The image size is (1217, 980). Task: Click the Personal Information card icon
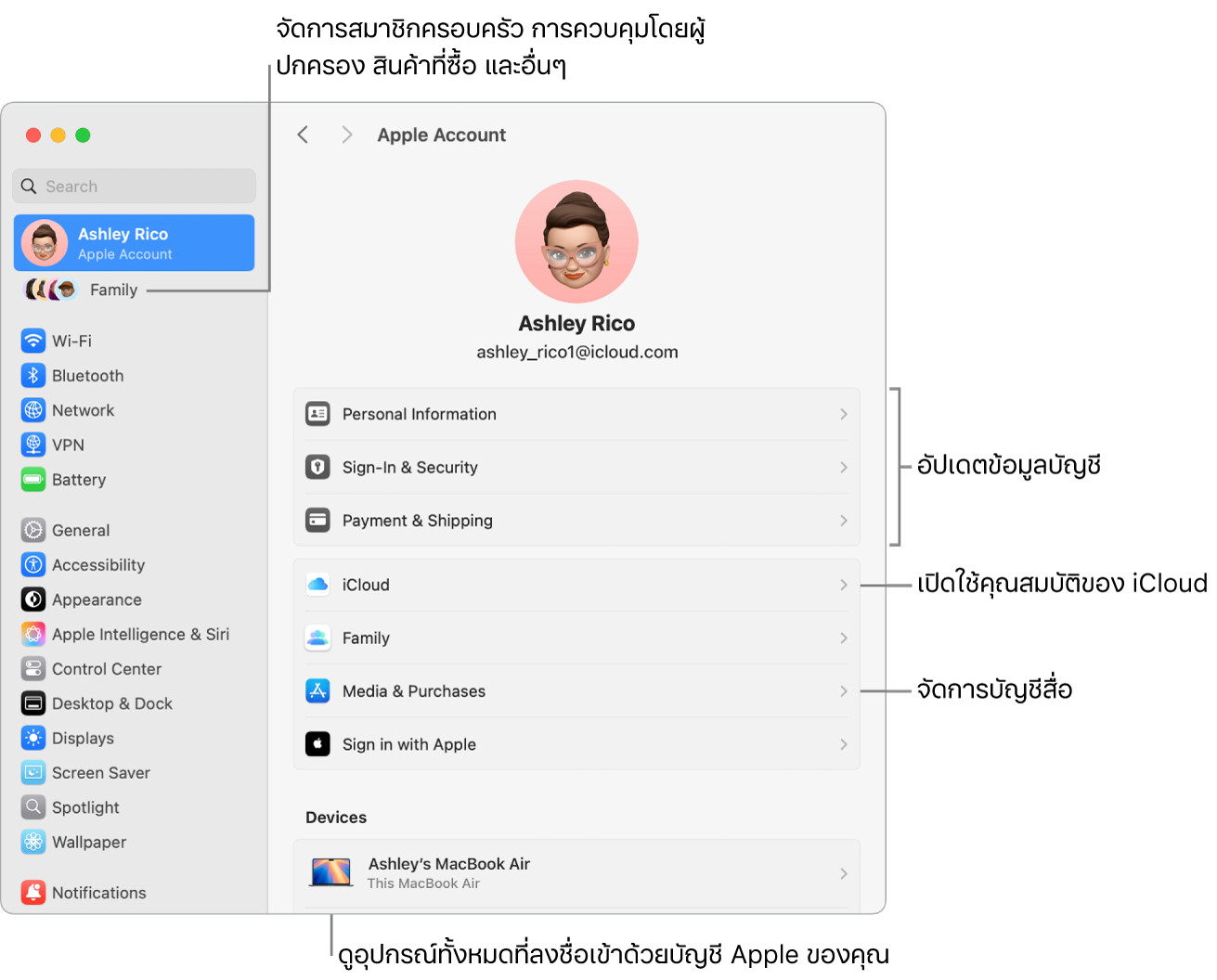[x=317, y=414]
